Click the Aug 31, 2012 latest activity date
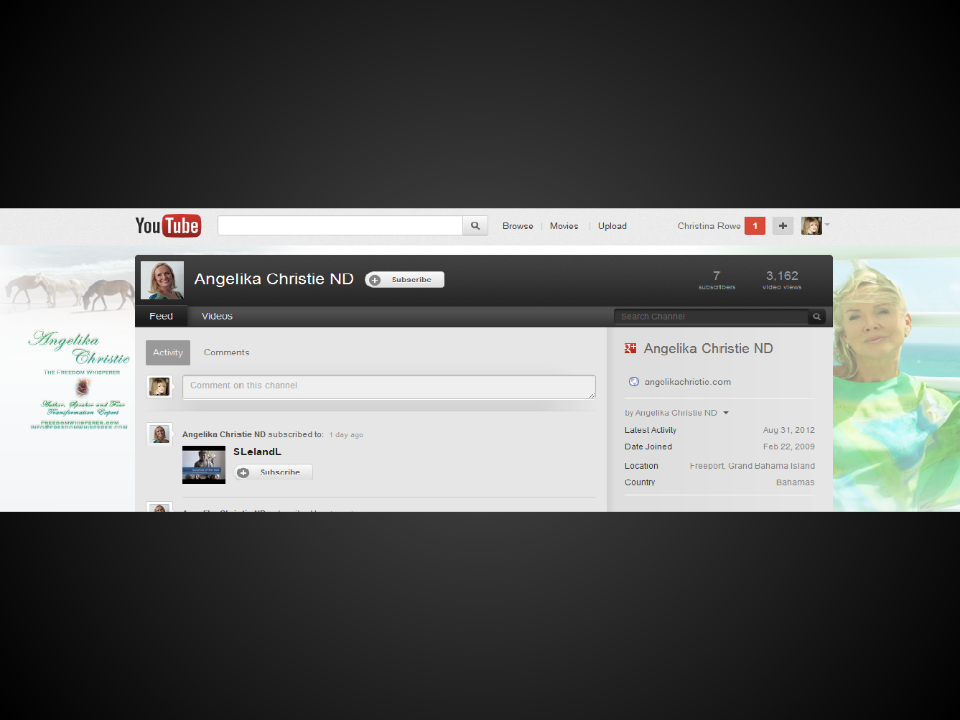 pos(789,430)
